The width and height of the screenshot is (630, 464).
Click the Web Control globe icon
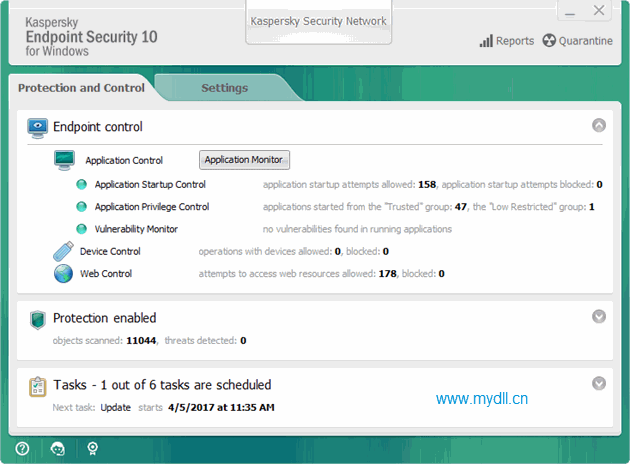coord(63,274)
